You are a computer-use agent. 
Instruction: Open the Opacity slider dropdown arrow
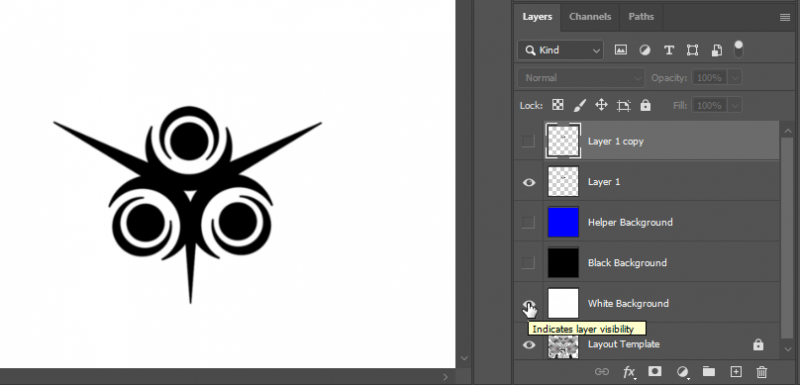pos(735,78)
